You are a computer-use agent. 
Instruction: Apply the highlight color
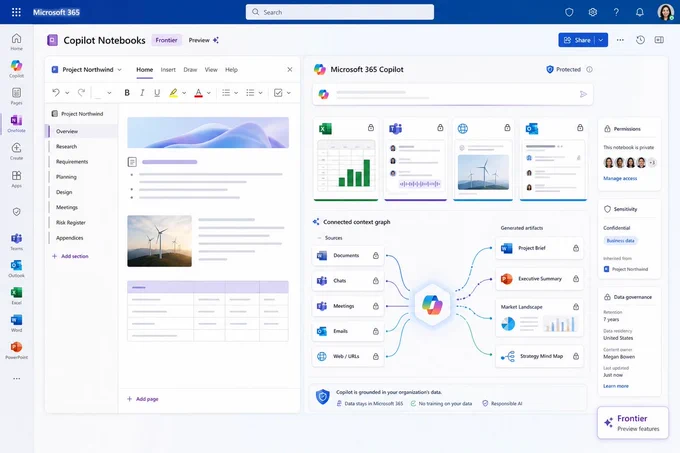(x=173, y=92)
